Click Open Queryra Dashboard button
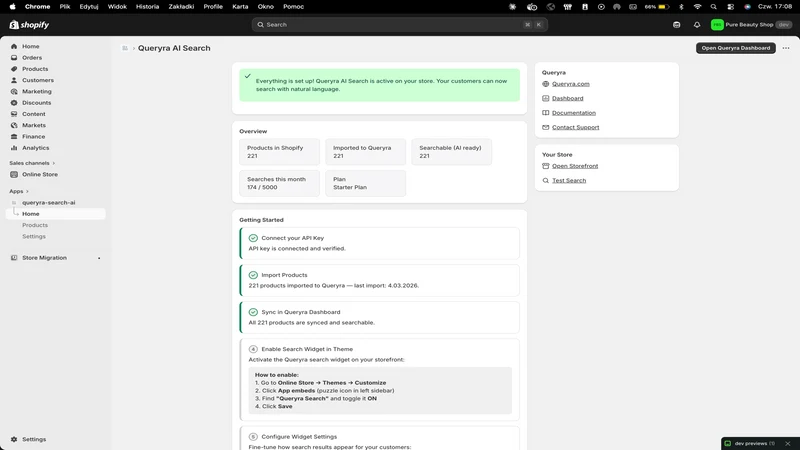 pos(736,48)
